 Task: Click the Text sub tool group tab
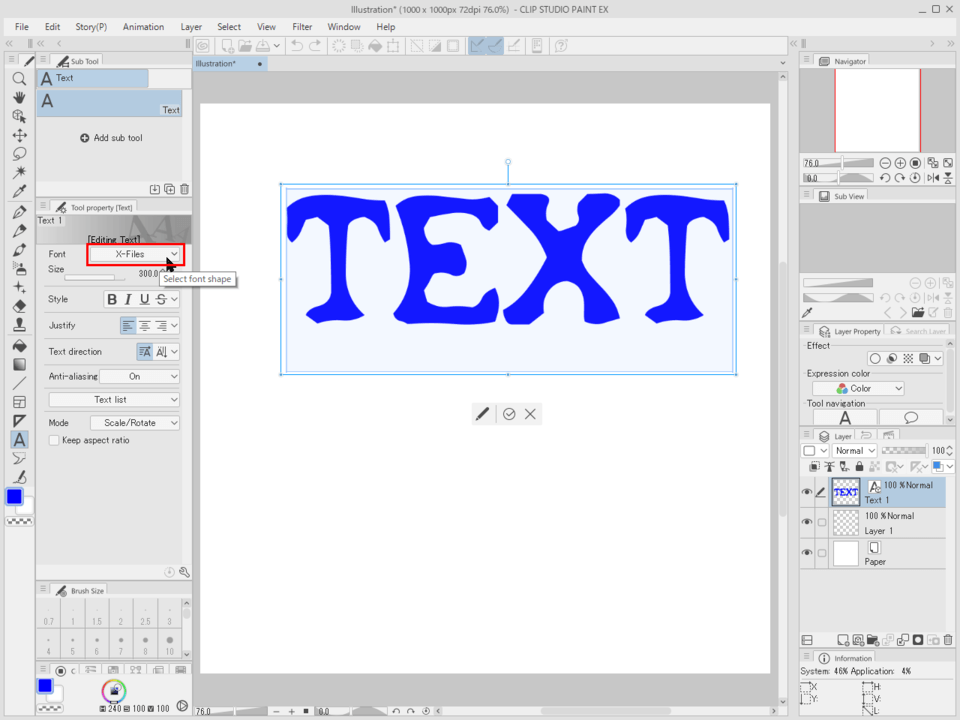92,78
